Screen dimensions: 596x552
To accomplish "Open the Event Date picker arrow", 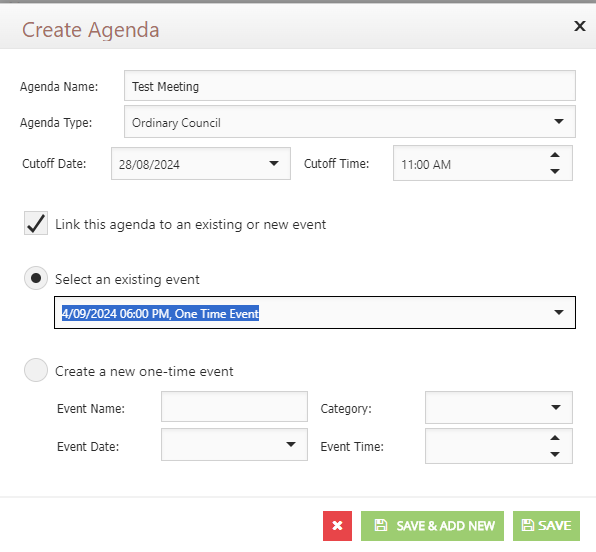I will [x=291, y=444].
